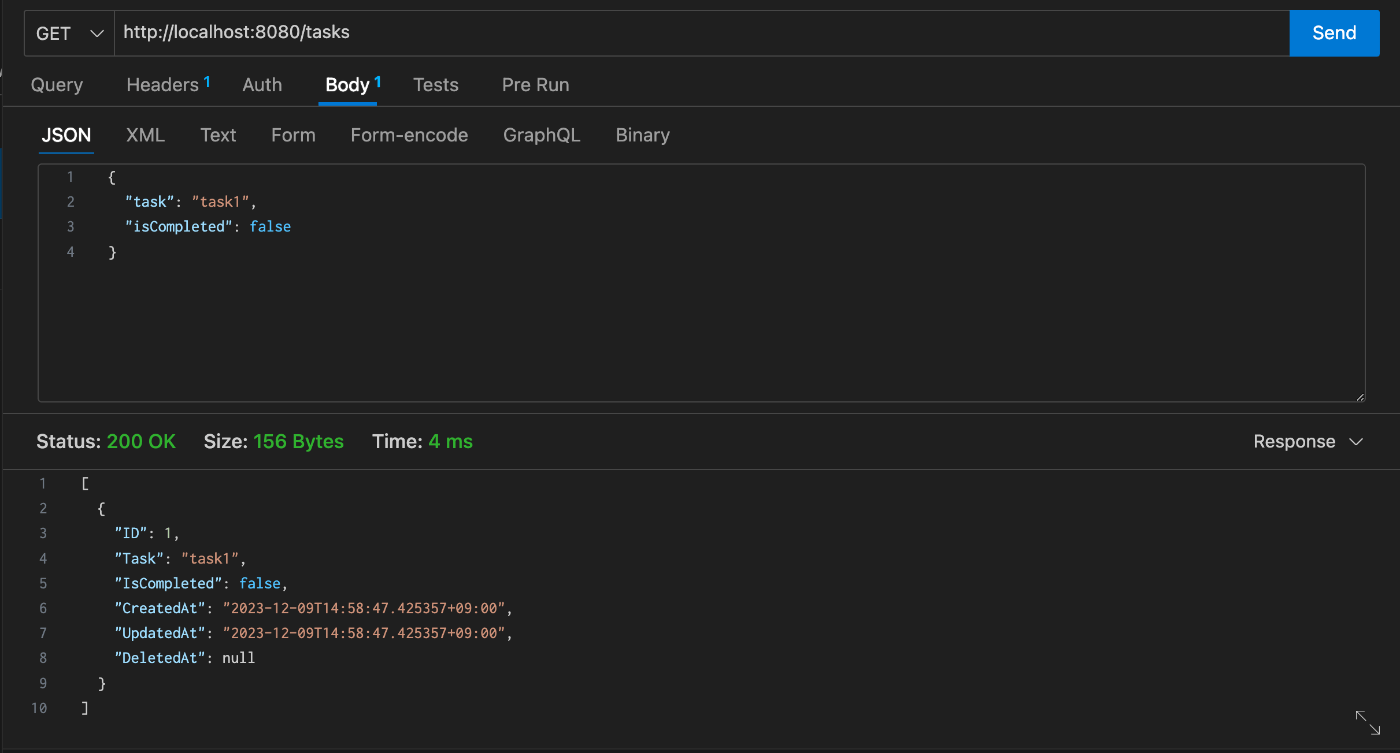The width and height of the screenshot is (1400, 753).
Task: Click the request URL input field
Action: pos(702,33)
